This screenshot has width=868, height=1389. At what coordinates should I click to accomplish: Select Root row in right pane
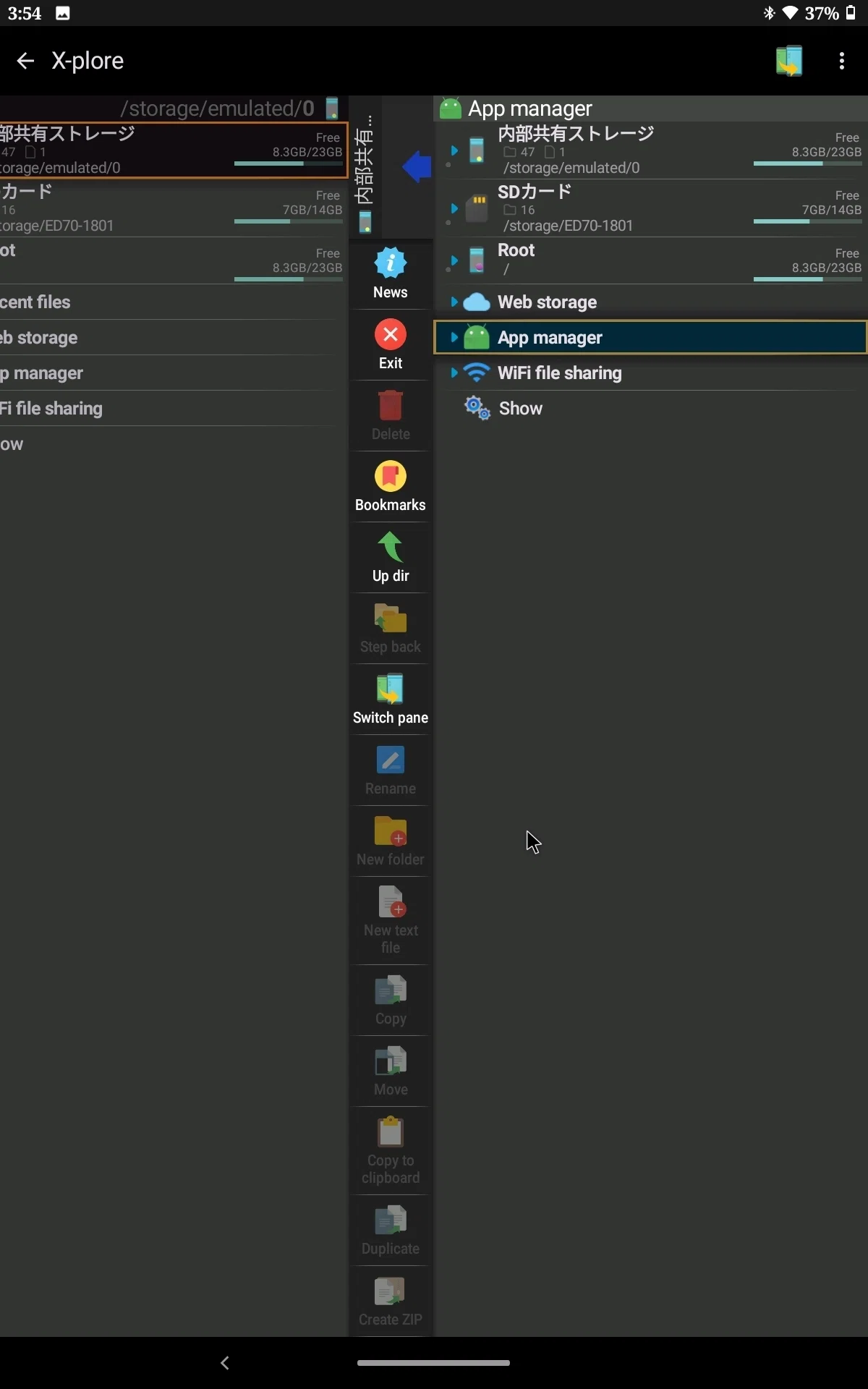coord(651,260)
